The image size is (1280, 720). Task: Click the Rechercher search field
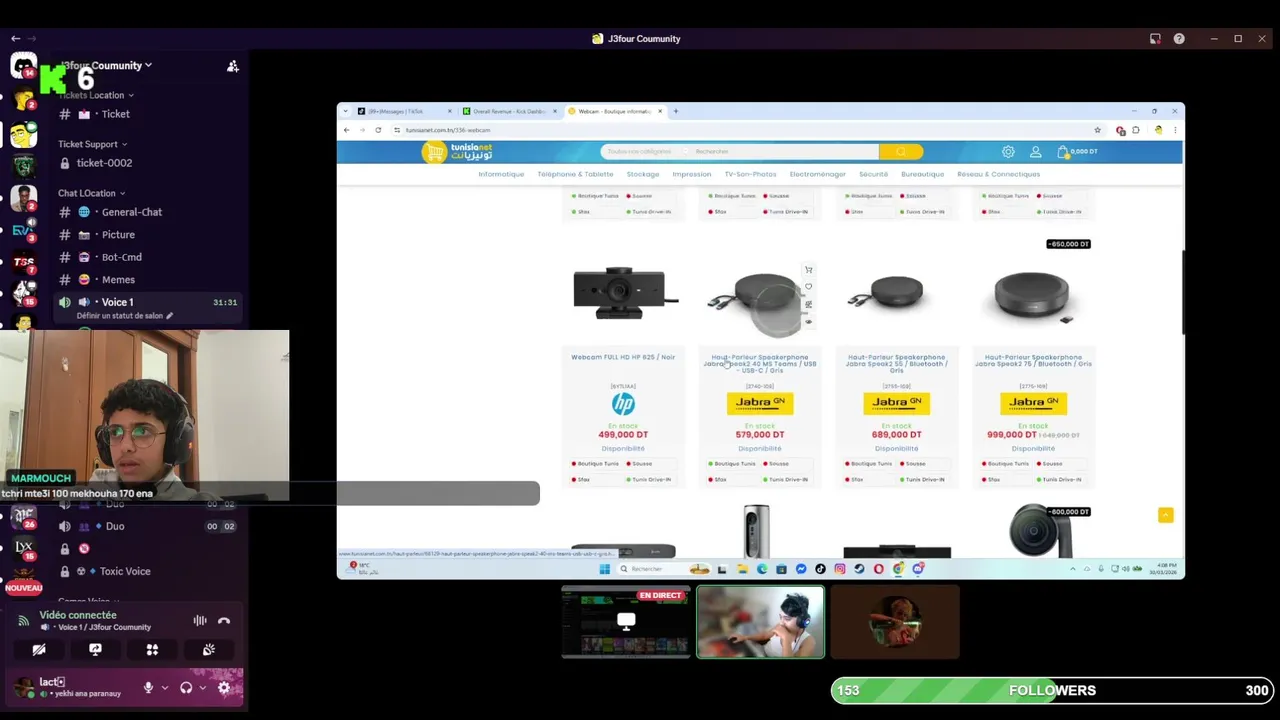pos(785,151)
